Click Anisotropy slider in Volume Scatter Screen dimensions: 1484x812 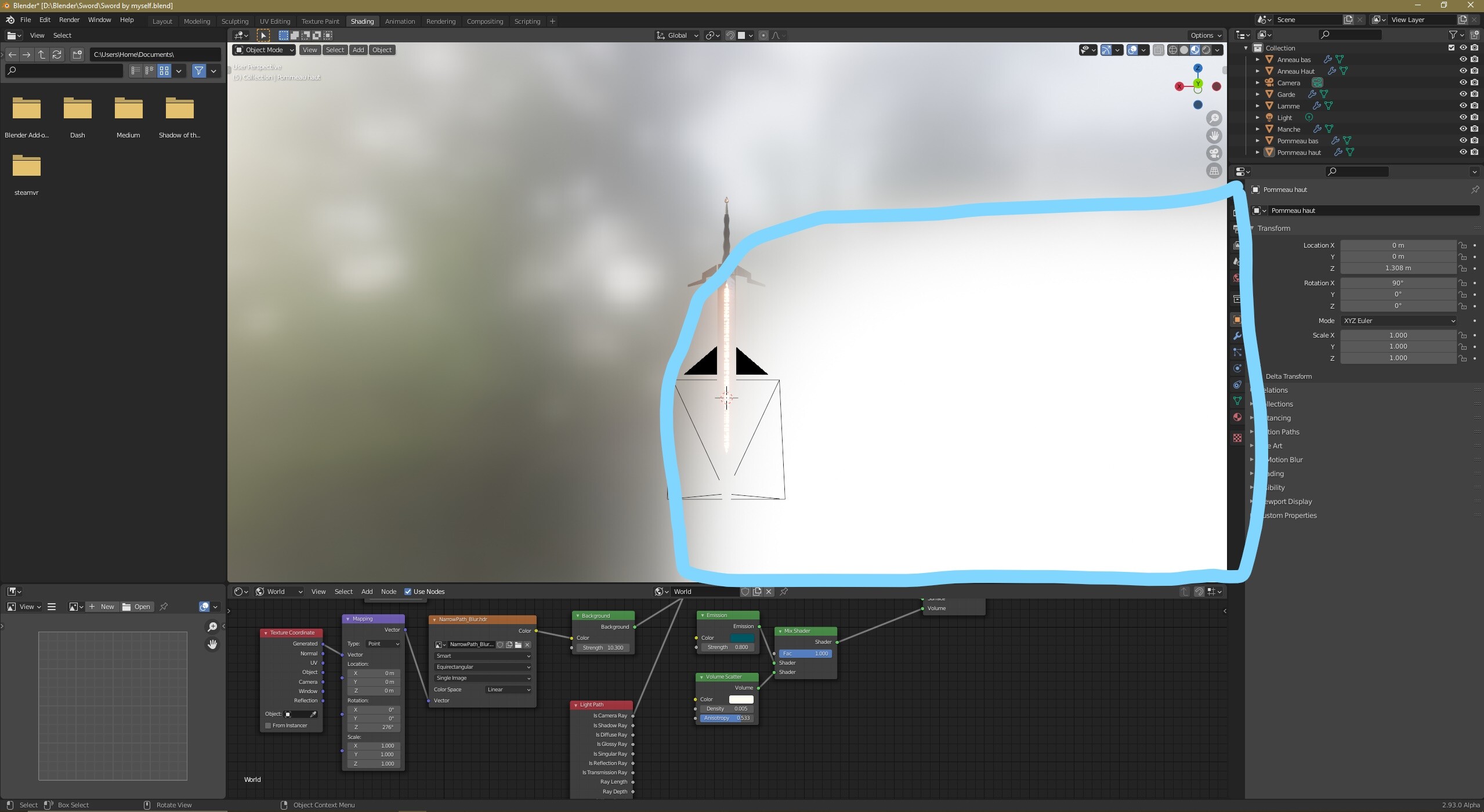(726, 718)
